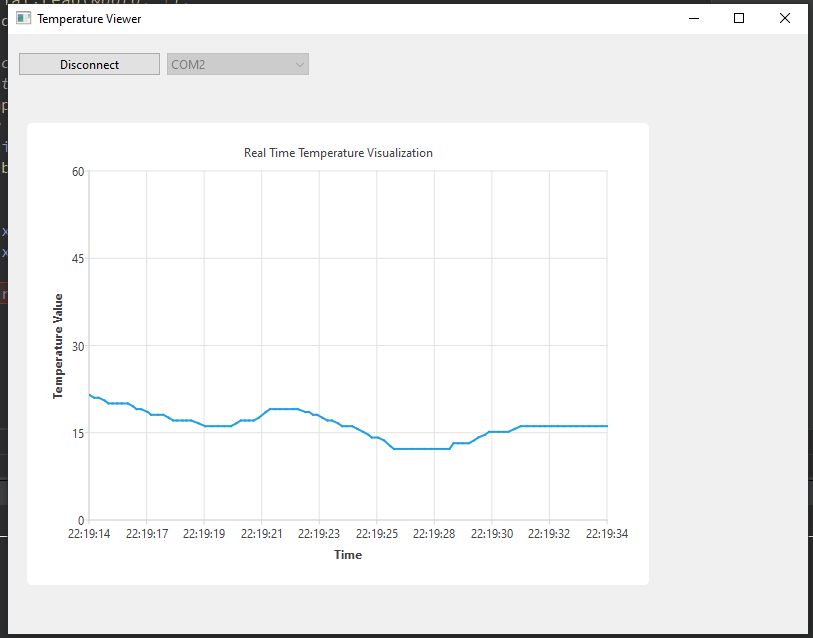Click the 22:19:34 time label

(x=607, y=534)
